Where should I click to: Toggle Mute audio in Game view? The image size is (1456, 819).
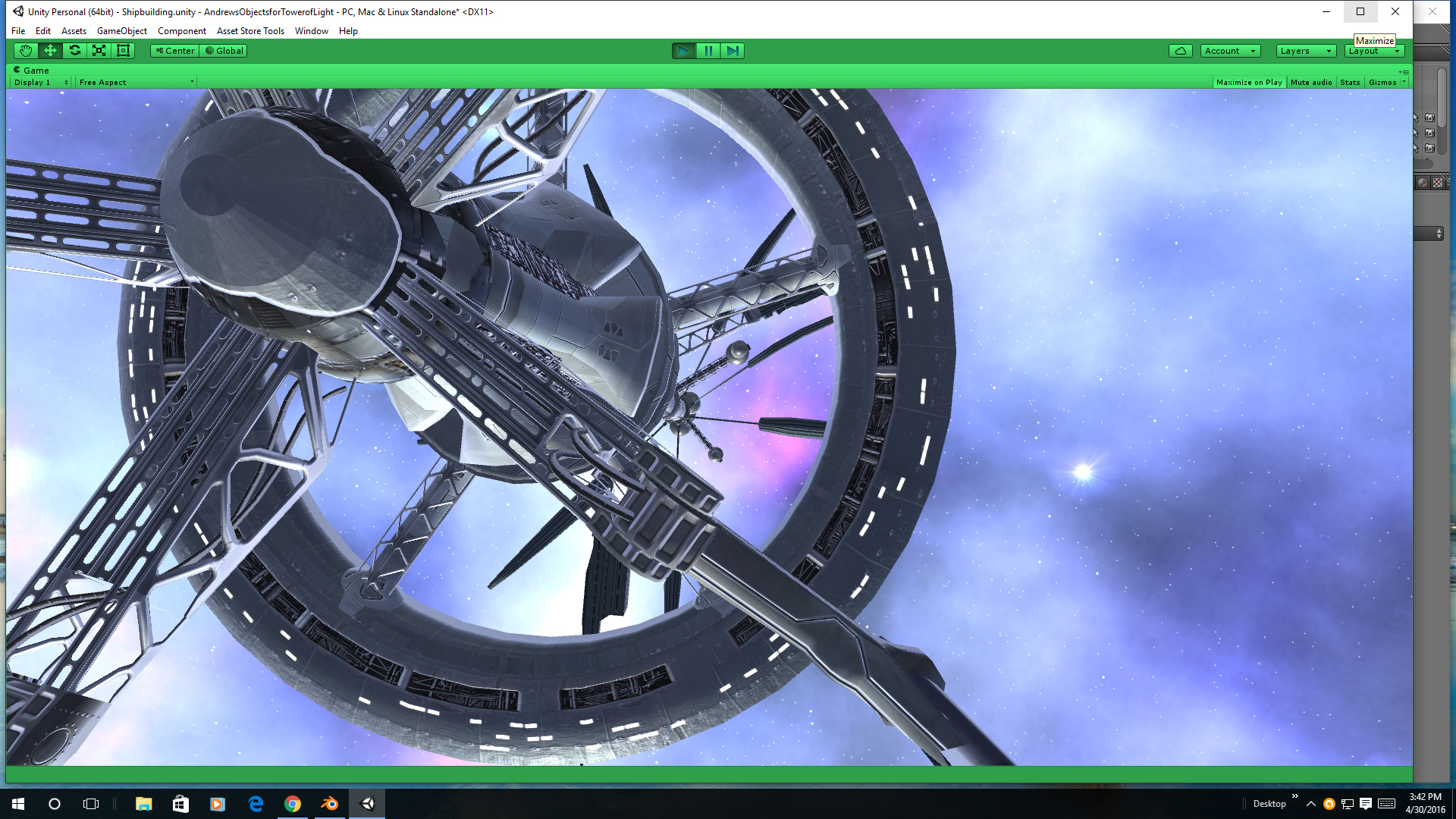pyautogui.click(x=1311, y=82)
